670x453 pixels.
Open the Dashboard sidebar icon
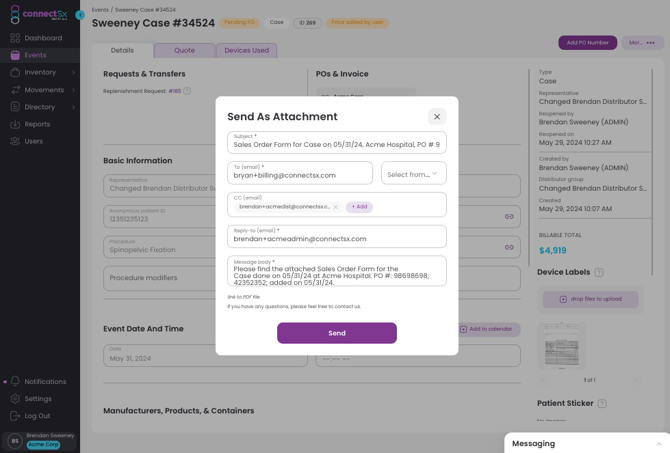[15, 38]
